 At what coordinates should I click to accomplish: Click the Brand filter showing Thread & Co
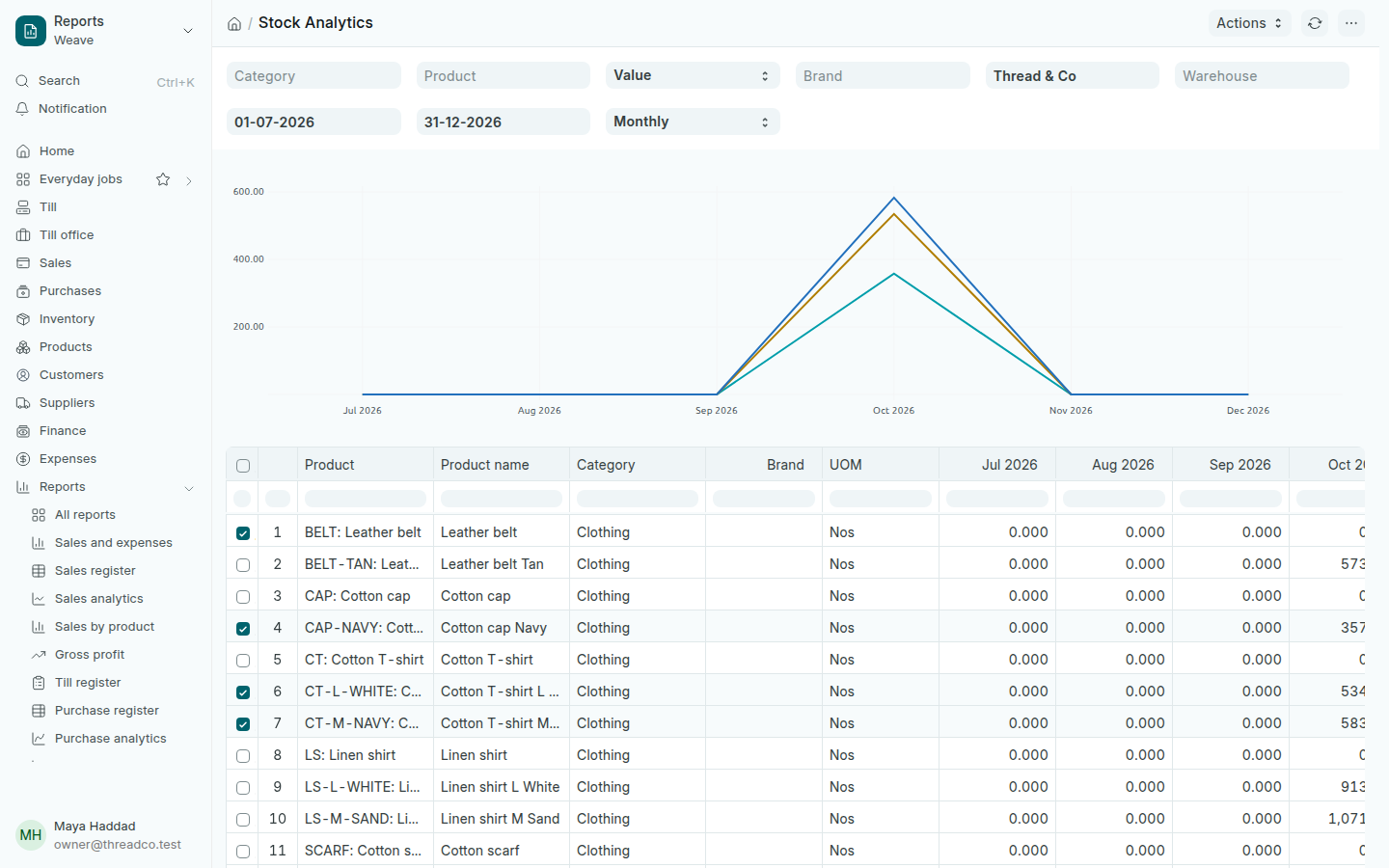click(1072, 75)
